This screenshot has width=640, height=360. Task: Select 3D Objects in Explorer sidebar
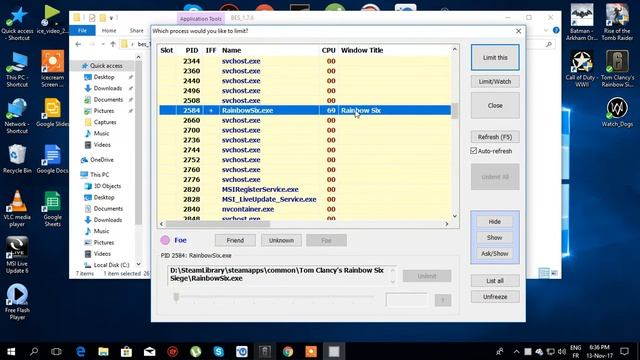pos(107,186)
